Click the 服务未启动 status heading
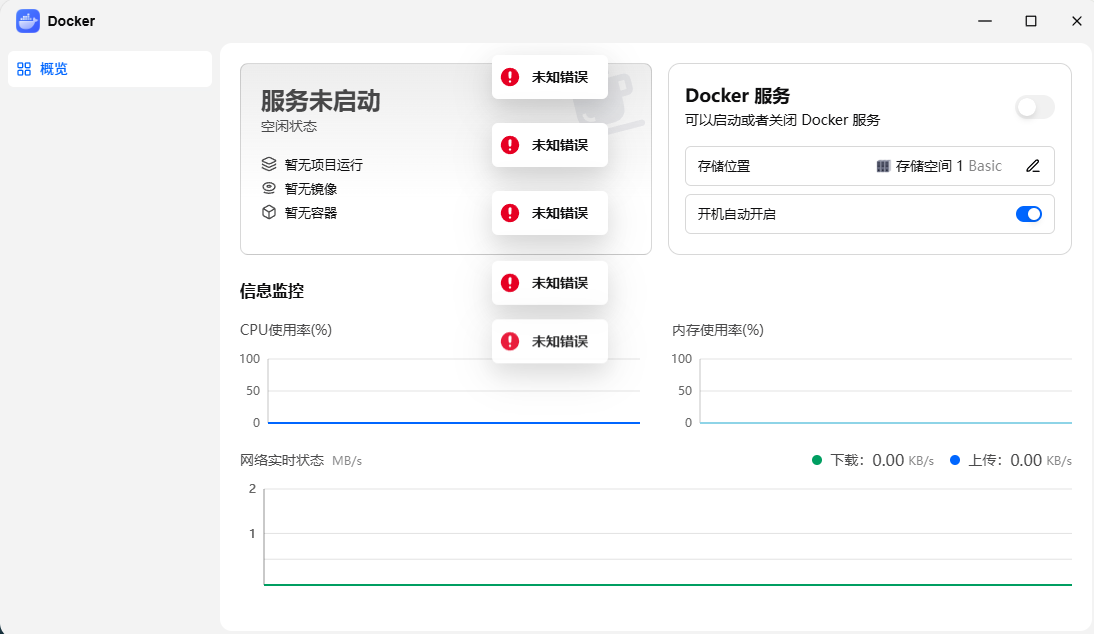Viewport: 1094px width, 634px height. coord(320,101)
